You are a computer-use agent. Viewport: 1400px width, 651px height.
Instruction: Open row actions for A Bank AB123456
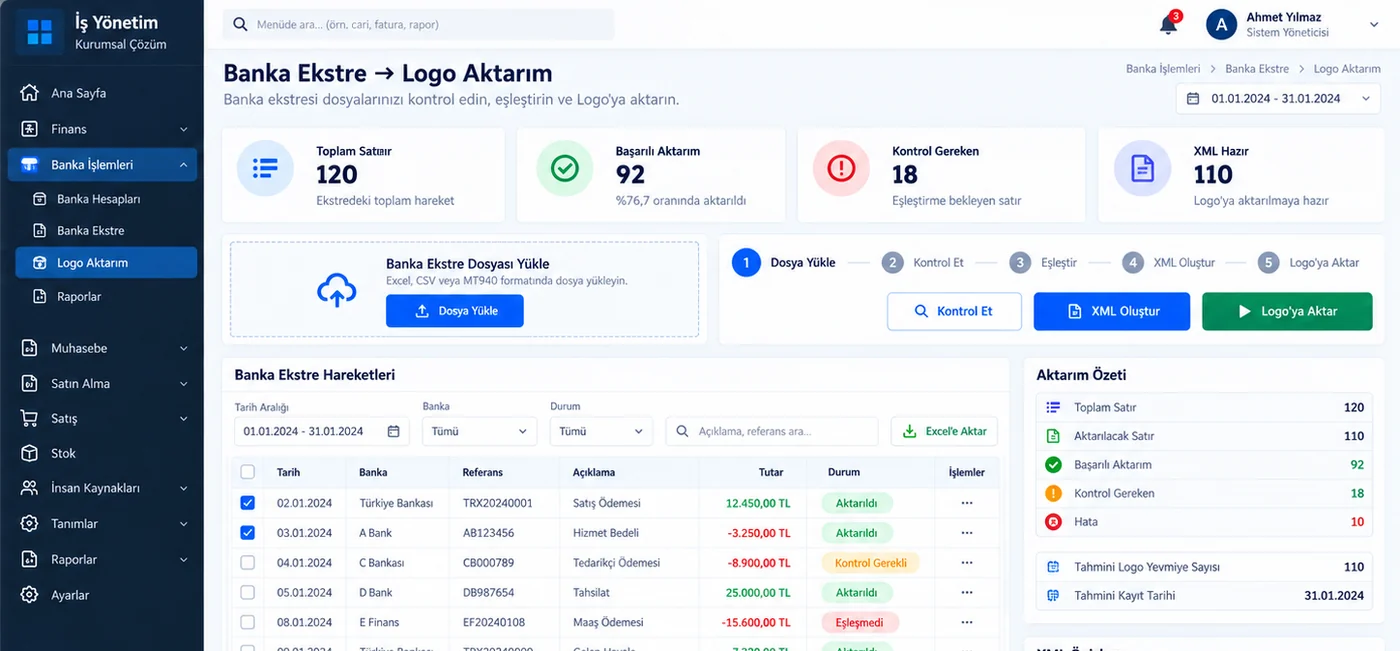point(966,533)
